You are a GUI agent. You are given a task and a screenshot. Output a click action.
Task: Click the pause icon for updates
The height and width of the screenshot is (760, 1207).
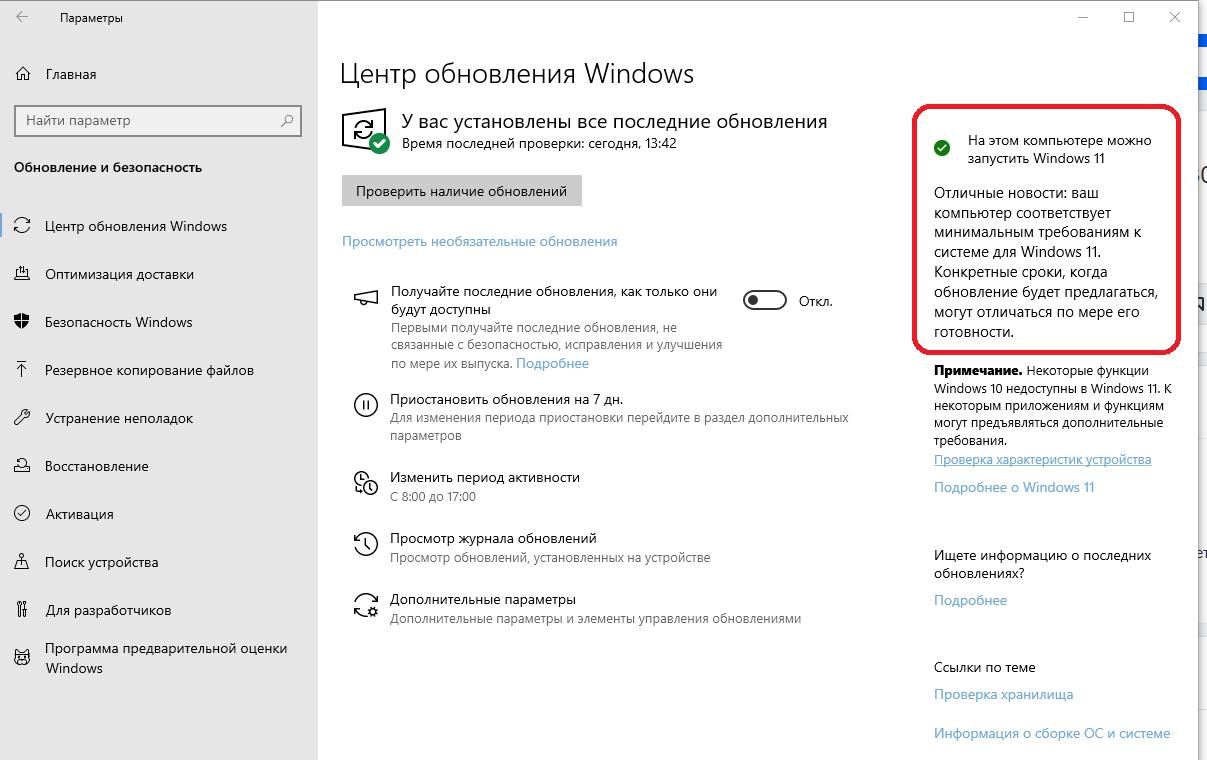click(x=366, y=404)
